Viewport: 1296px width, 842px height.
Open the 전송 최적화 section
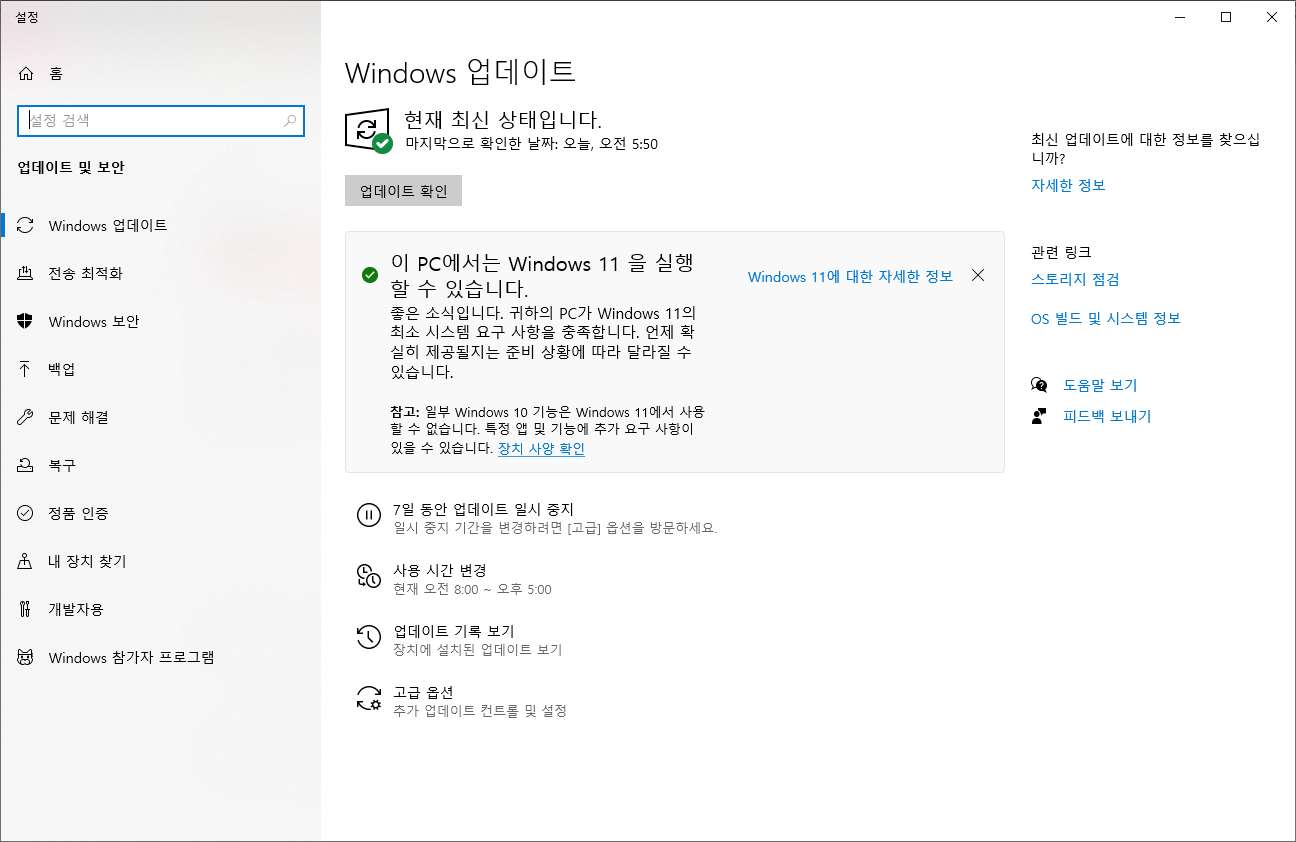[x=160, y=274]
